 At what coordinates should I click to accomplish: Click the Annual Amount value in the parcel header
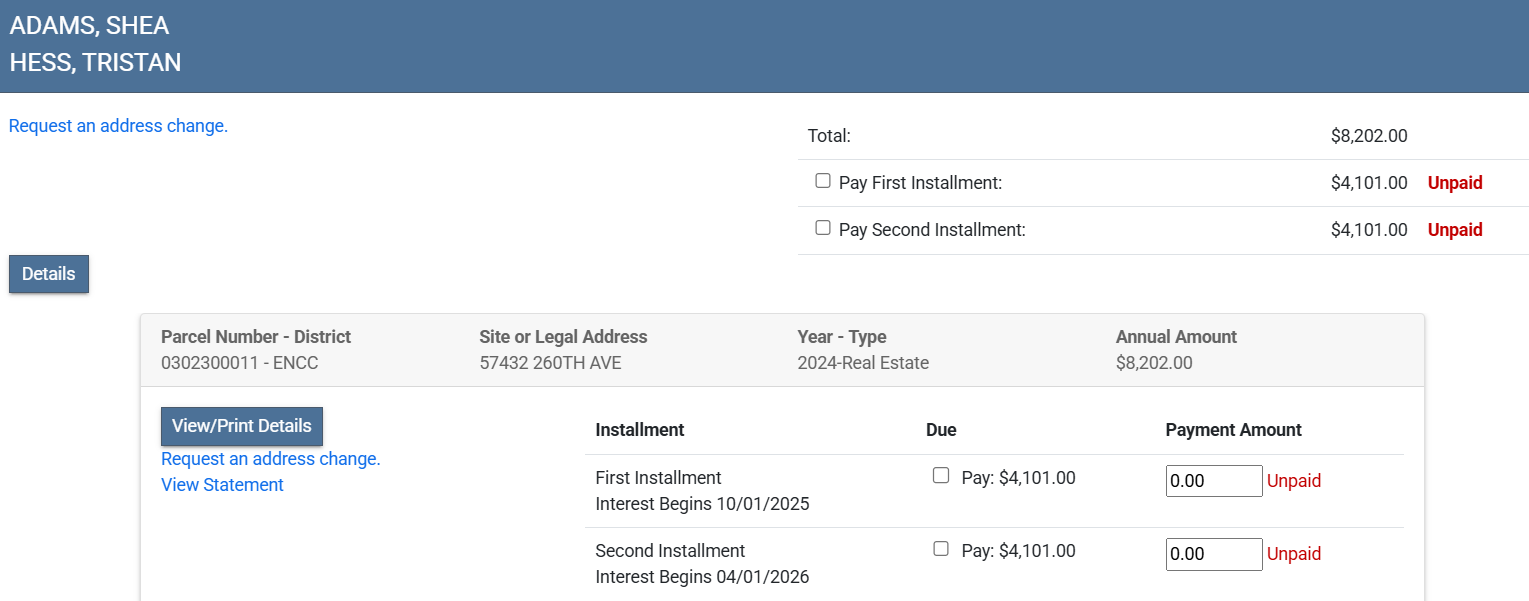(x=1154, y=363)
